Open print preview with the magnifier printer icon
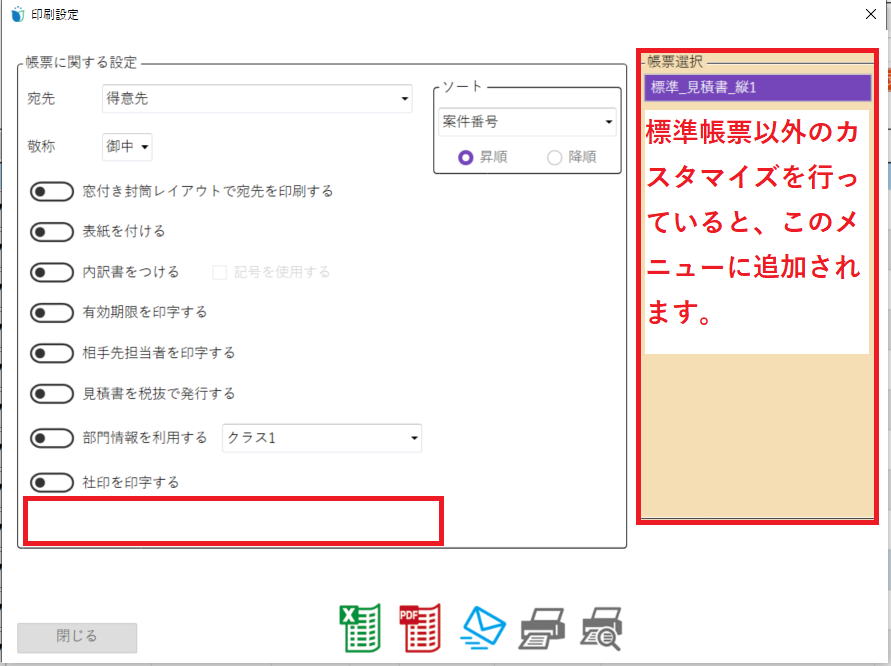 point(602,628)
